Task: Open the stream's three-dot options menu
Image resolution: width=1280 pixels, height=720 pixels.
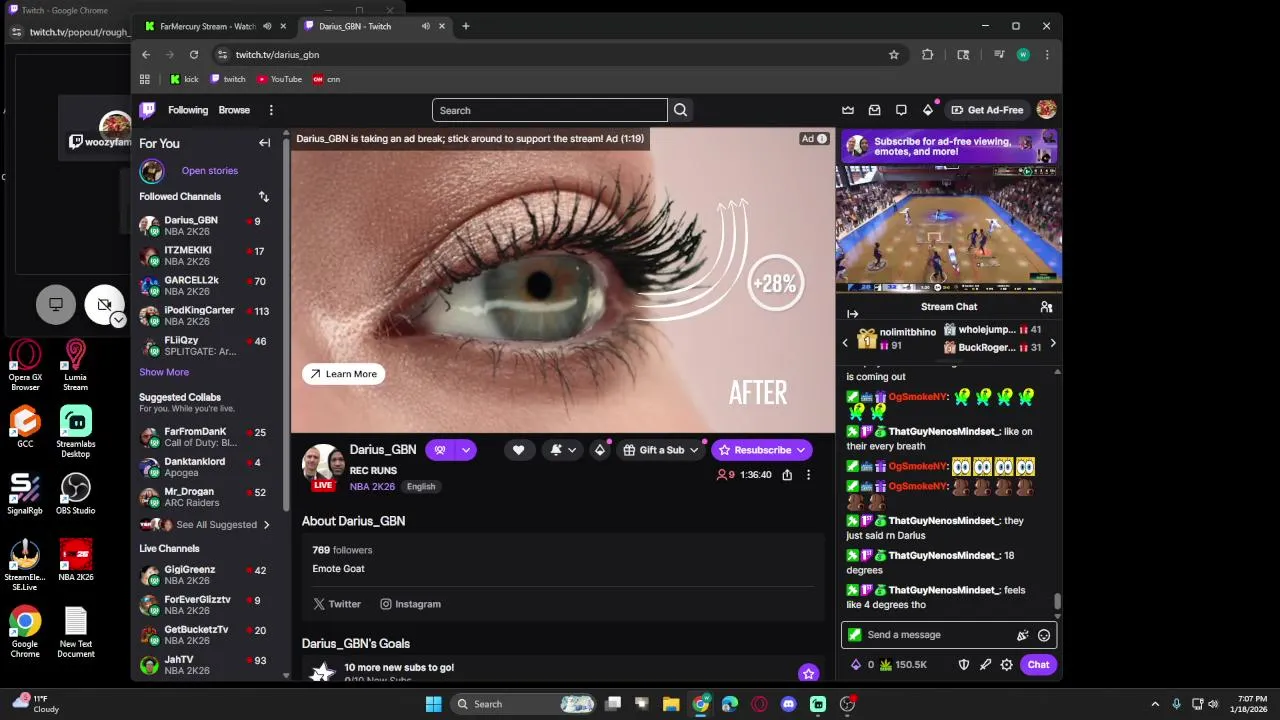Action: pos(808,475)
